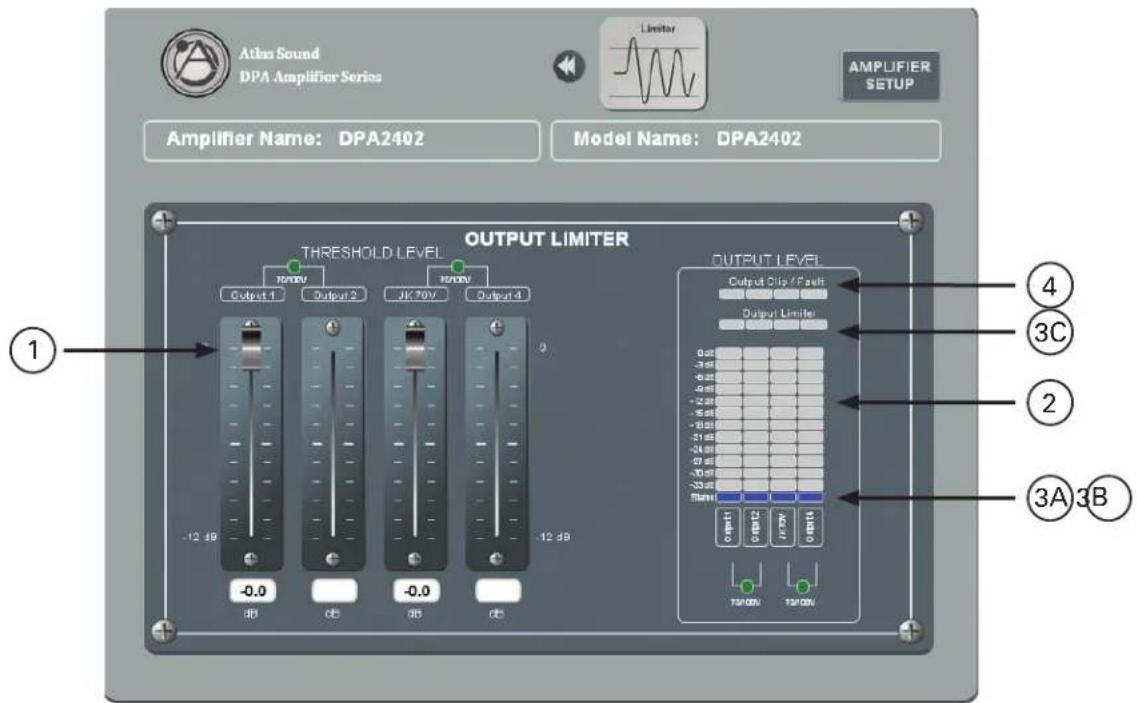
Task: Click Output Clip / Fault indicator for Output 2
Action: pyautogui.click(x=758, y=295)
